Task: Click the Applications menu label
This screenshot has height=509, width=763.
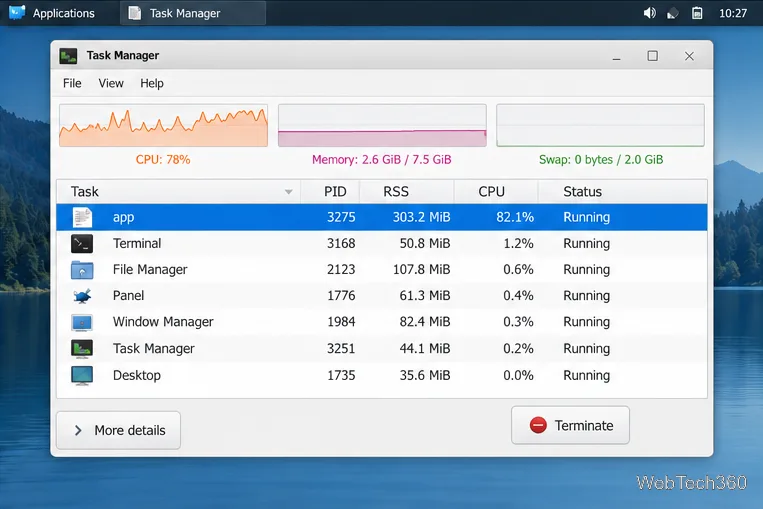Action: (64, 13)
